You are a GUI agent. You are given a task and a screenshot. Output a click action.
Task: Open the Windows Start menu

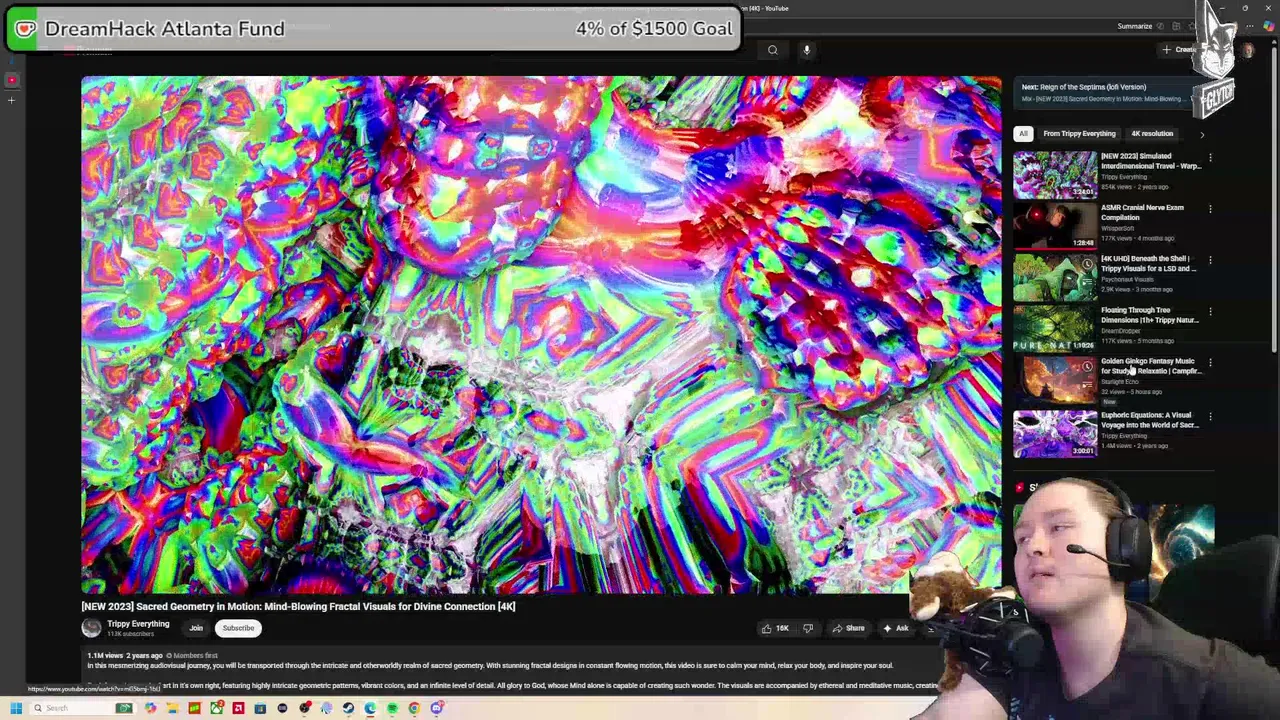pyautogui.click(x=16, y=708)
